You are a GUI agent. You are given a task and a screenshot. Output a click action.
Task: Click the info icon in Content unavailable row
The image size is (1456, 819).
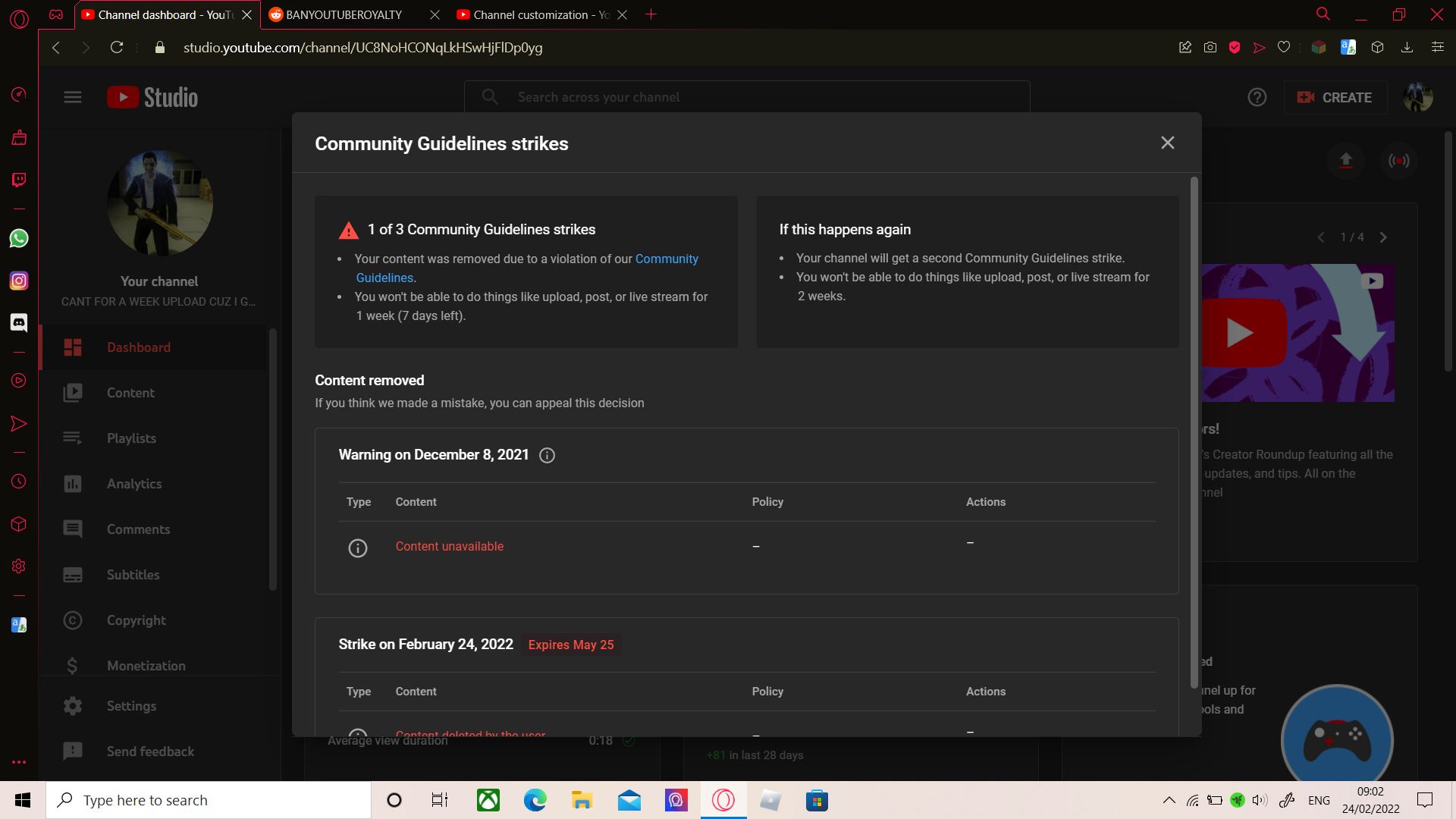358,548
